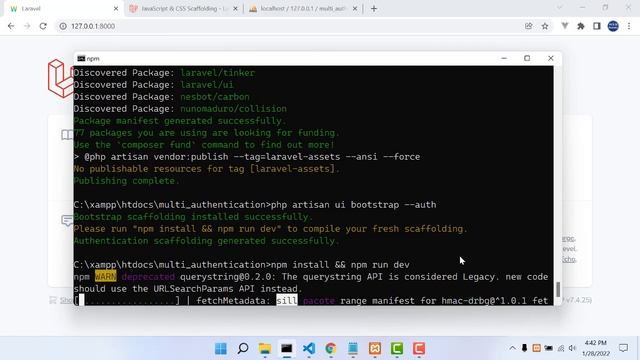The height and width of the screenshot is (360, 640).
Task: Close the npm terminal window
Action: [551, 58]
